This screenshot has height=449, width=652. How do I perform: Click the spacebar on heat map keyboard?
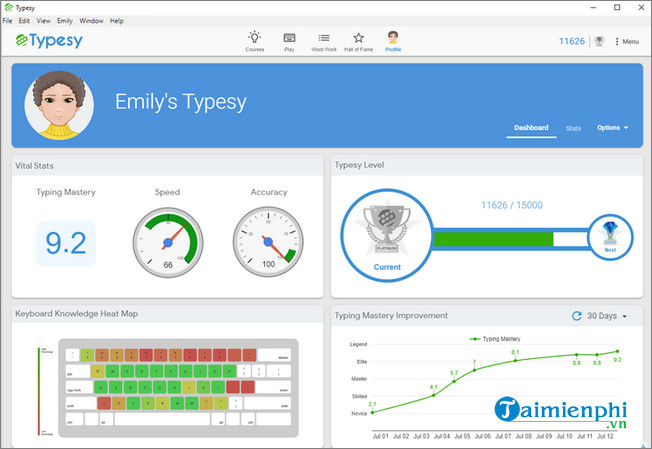(162, 419)
